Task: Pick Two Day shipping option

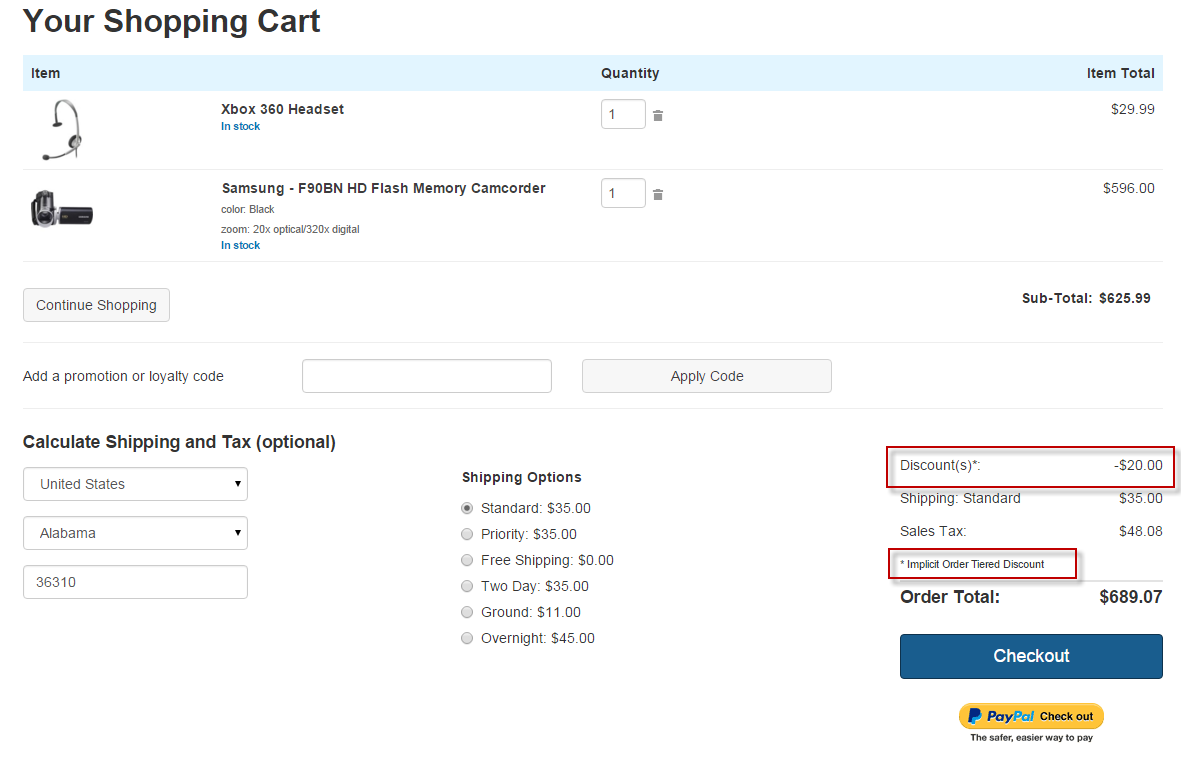Action: (x=467, y=586)
